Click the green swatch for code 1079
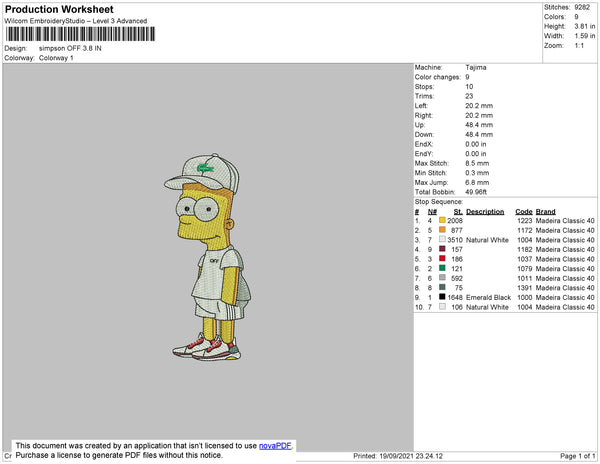This screenshot has height=464, width=600. [x=442, y=268]
